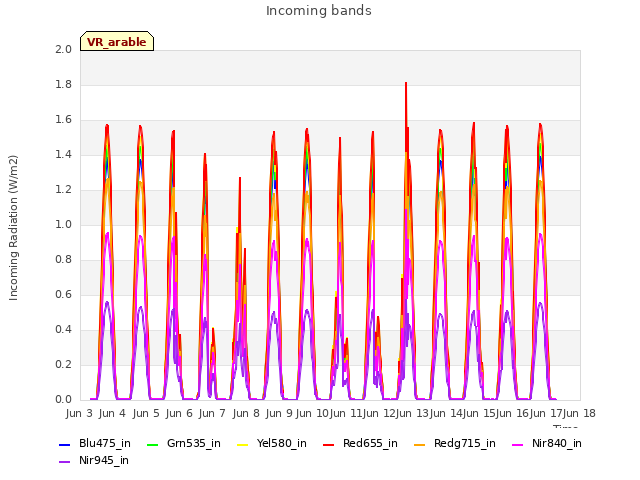This screenshot has height=480, width=640.
Task: Click the Jun 6 x-axis label
Action: [179, 413]
